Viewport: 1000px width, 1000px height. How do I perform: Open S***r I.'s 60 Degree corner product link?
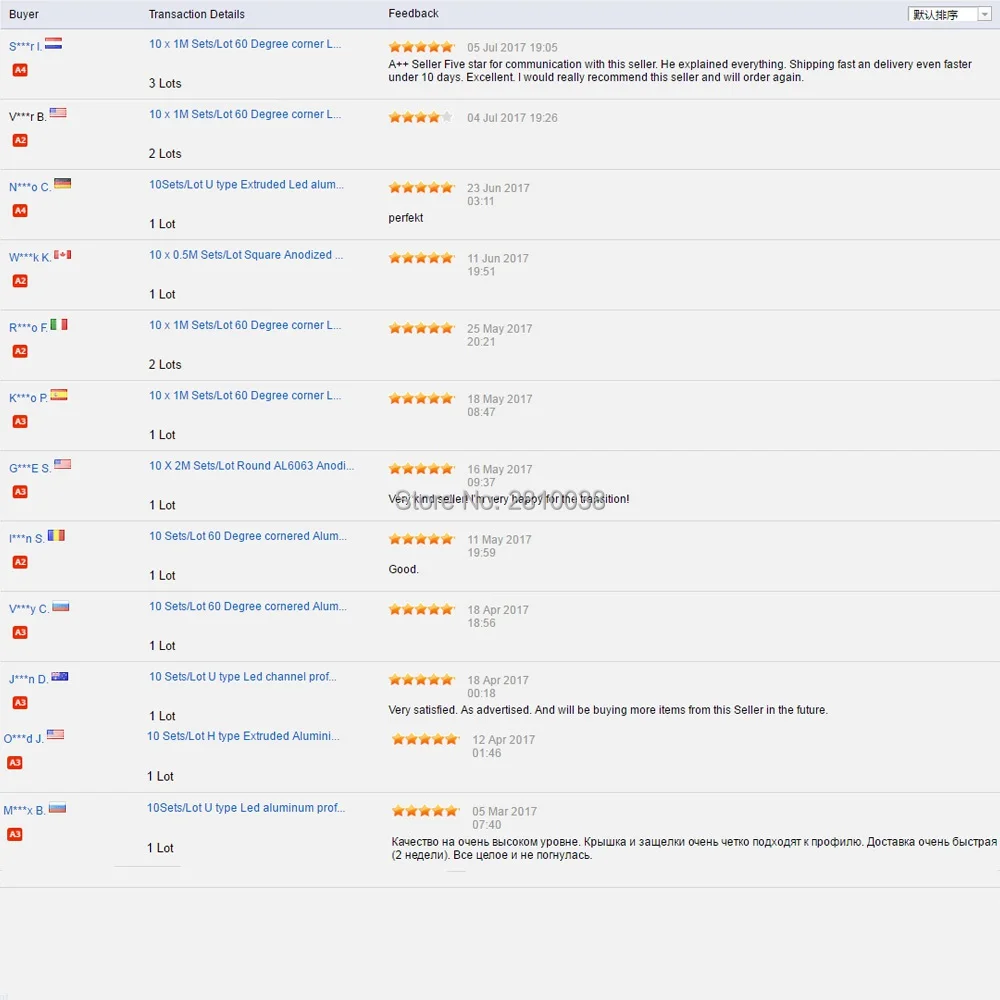245,44
